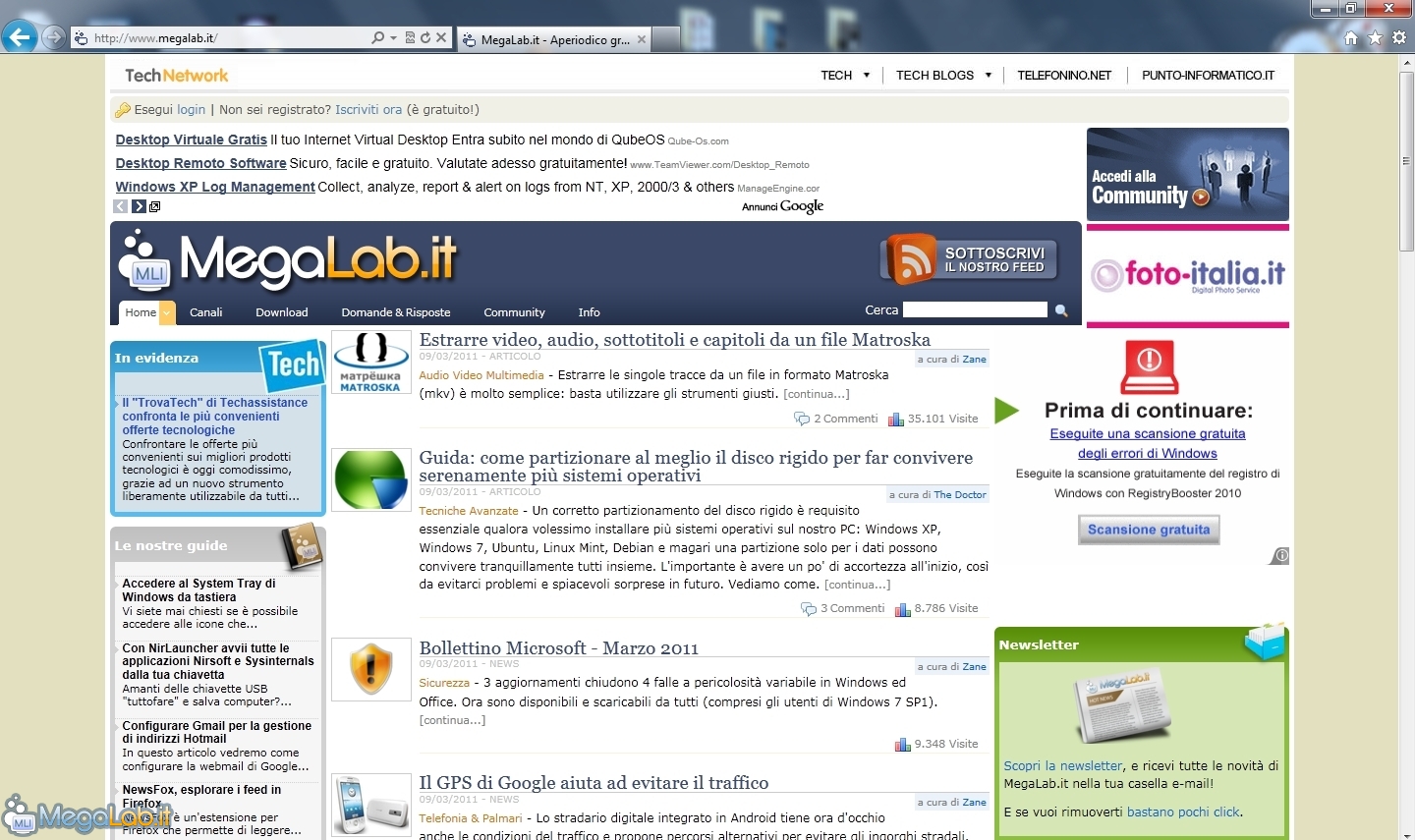Open the Info menu
This screenshot has height=840, width=1415.
pyautogui.click(x=589, y=312)
